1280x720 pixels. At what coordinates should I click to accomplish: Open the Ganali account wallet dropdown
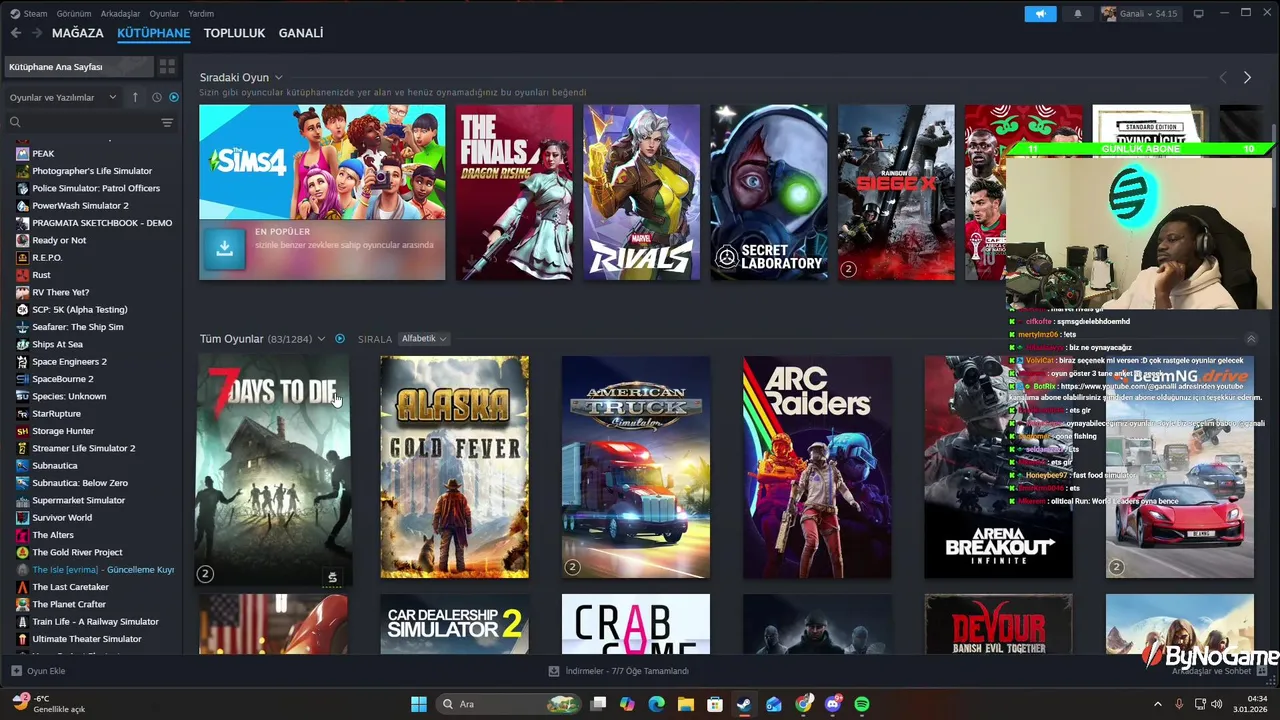click(1140, 14)
